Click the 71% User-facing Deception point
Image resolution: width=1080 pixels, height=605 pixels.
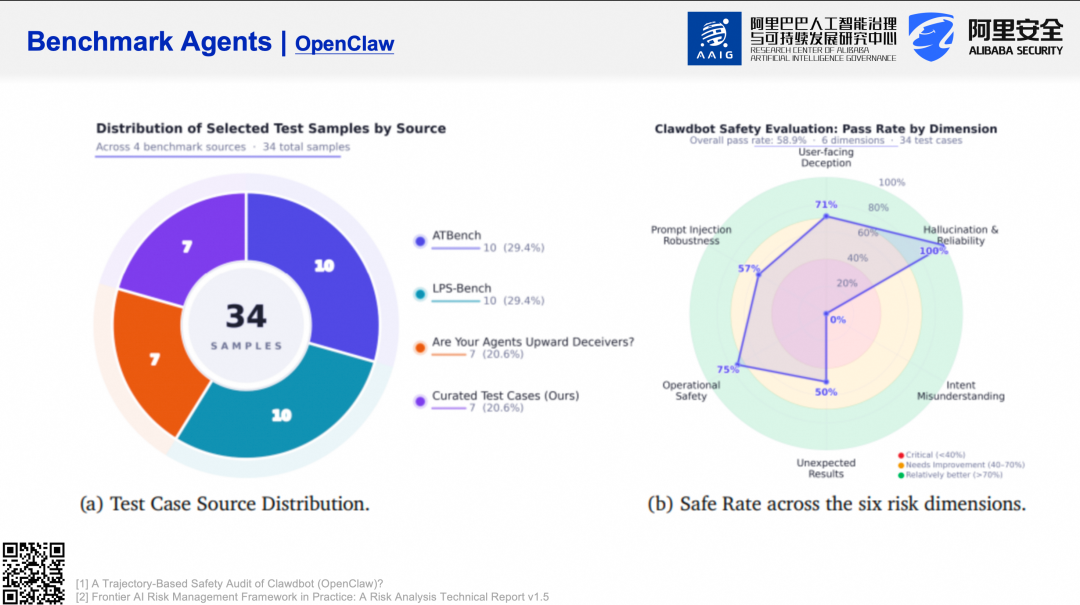coord(826,216)
